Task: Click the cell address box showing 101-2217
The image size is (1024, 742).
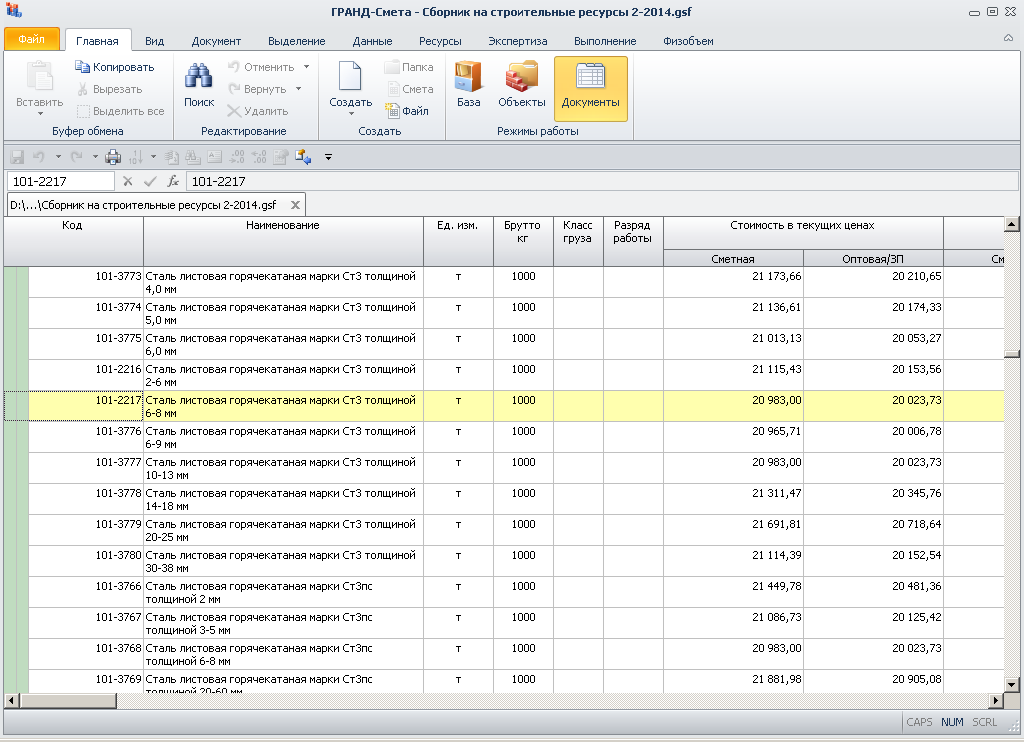Action: [x=60, y=182]
